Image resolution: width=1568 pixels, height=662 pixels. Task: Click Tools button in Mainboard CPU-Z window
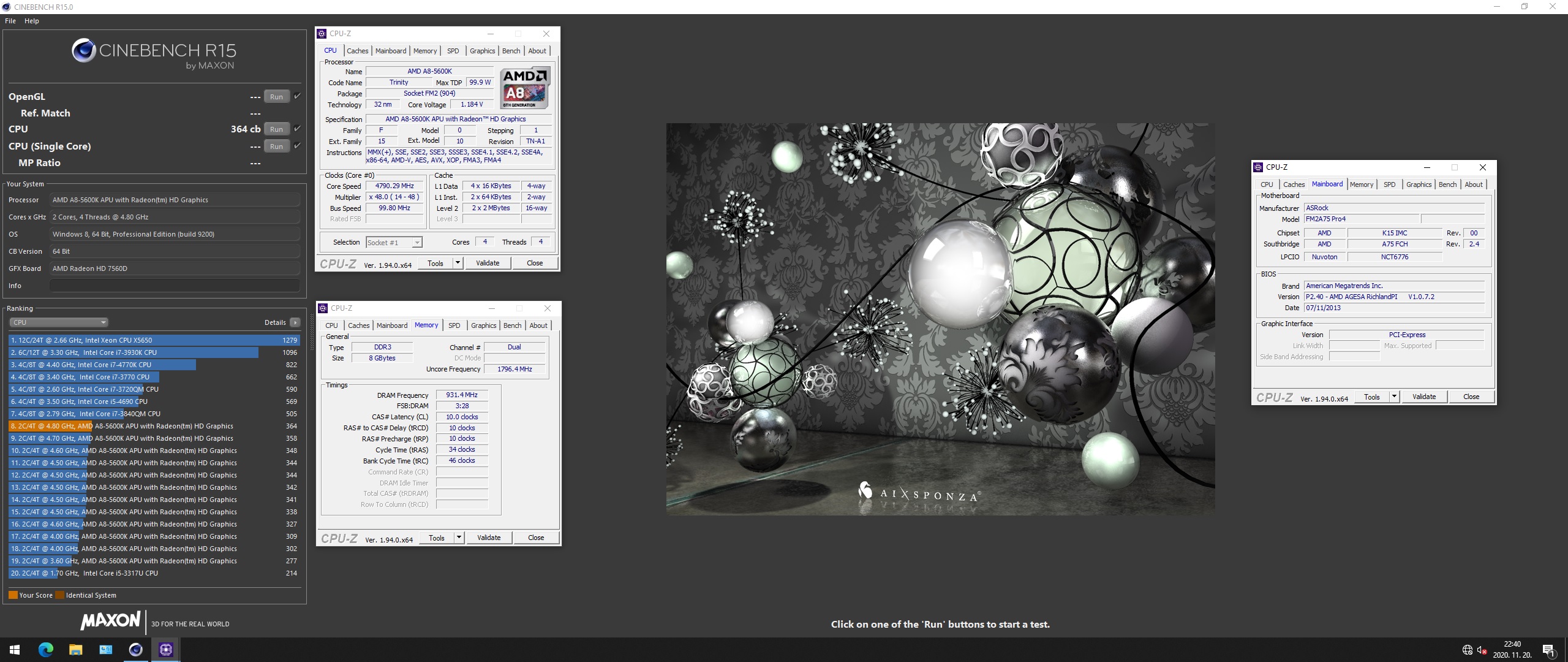[x=1372, y=397]
